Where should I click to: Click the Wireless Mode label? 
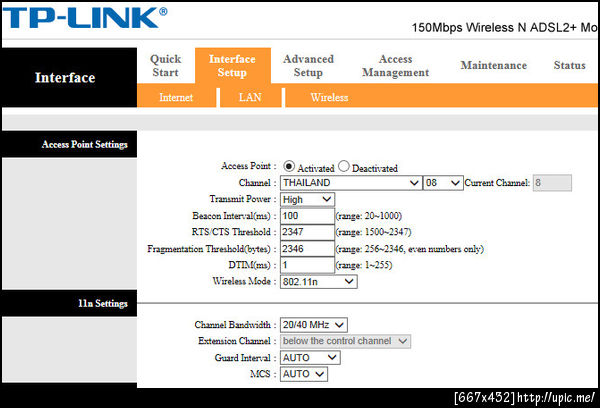(x=244, y=281)
